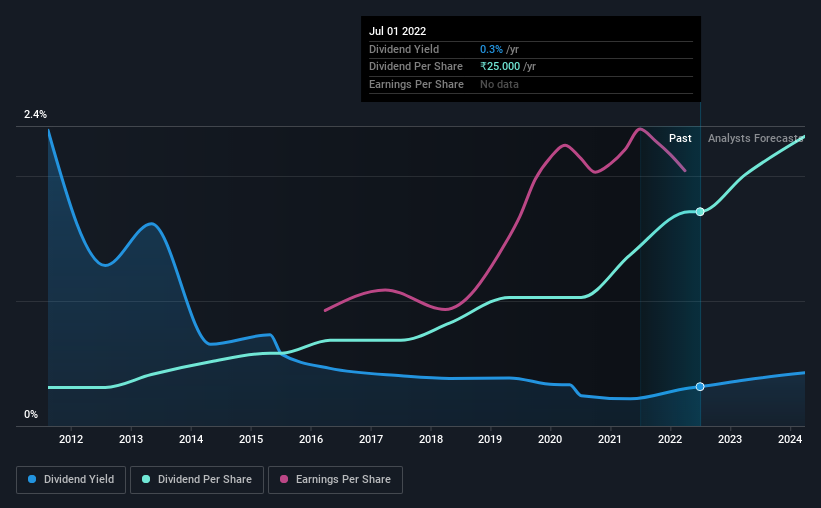The height and width of the screenshot is (508, 821).
Task: Click the 2021 x-axis label
Action: (x=610, y=439)
